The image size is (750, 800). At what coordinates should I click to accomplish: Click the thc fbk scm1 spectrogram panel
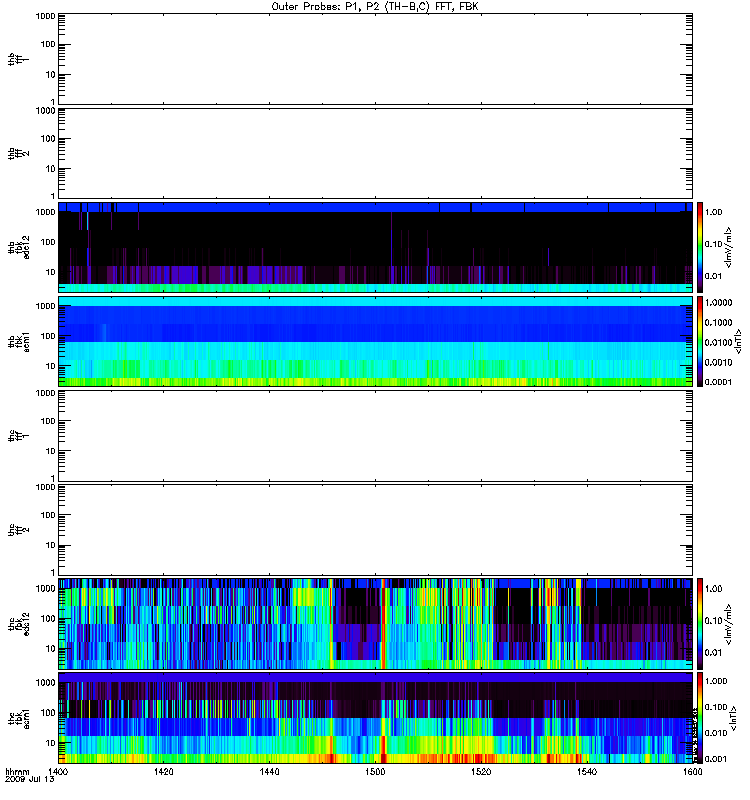click(376, 718)
